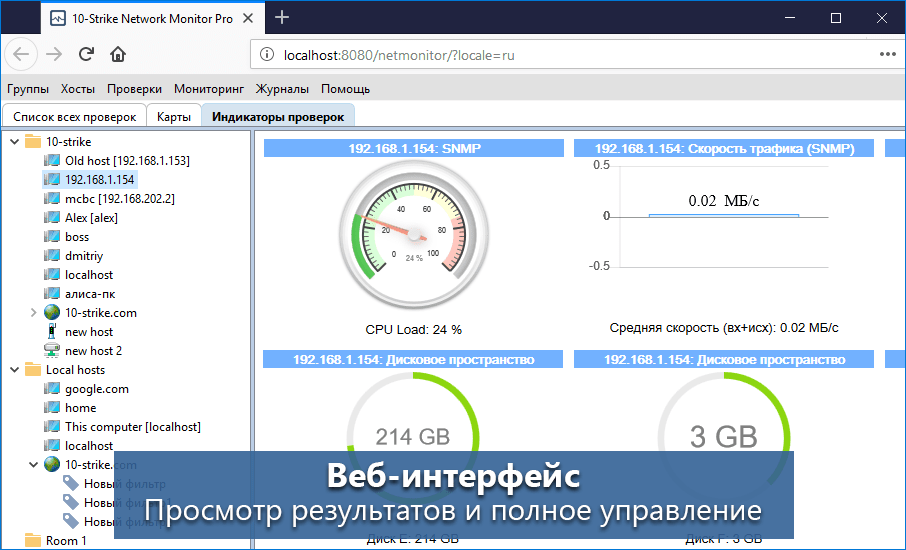The width and height of the screenshot is (906, 550).
Task: Click the Old host monitor icon
Action: point(52,160)
